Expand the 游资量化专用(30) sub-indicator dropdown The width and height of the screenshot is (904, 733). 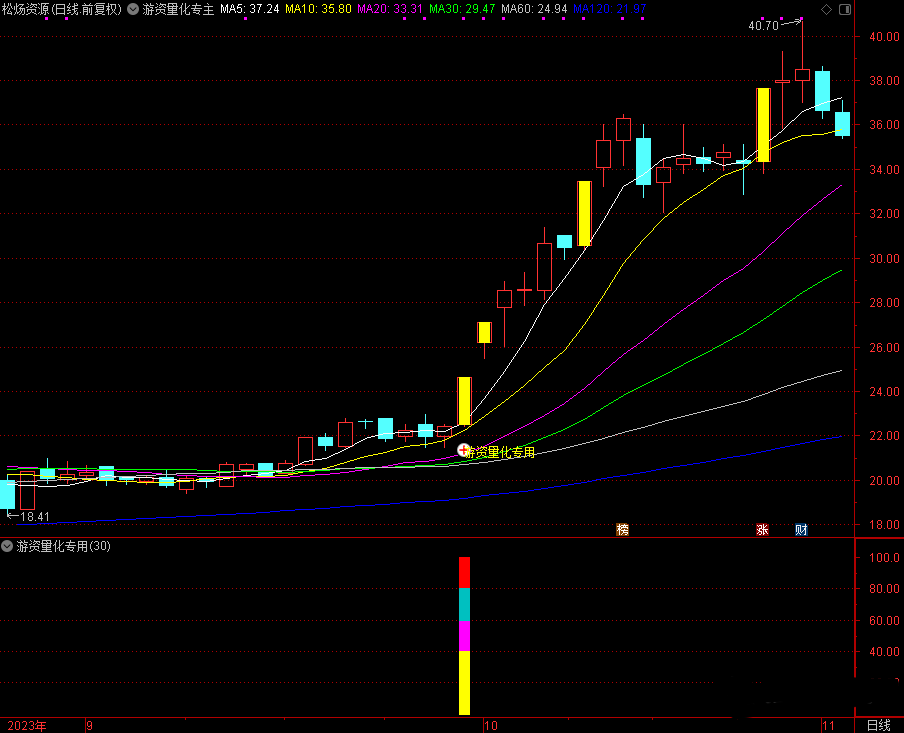coord(8,547)
